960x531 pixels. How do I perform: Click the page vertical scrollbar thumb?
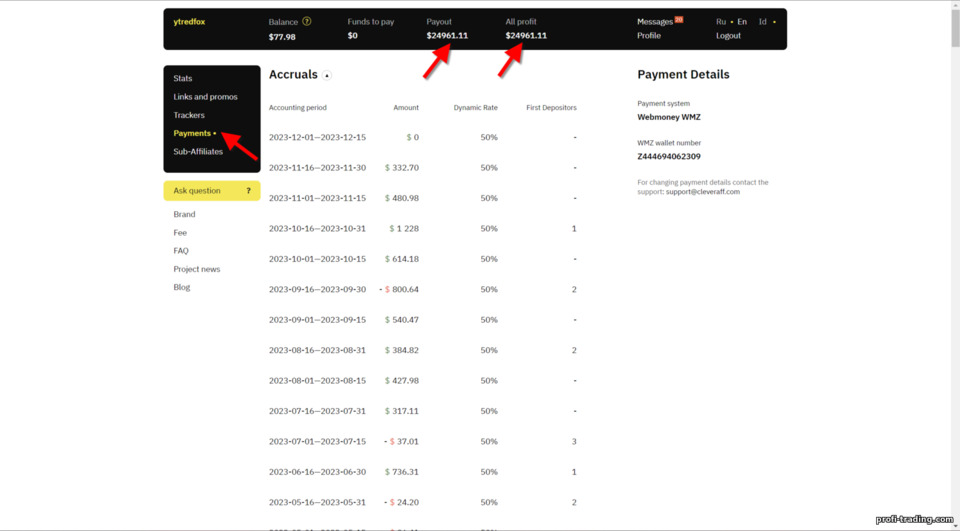955,28
